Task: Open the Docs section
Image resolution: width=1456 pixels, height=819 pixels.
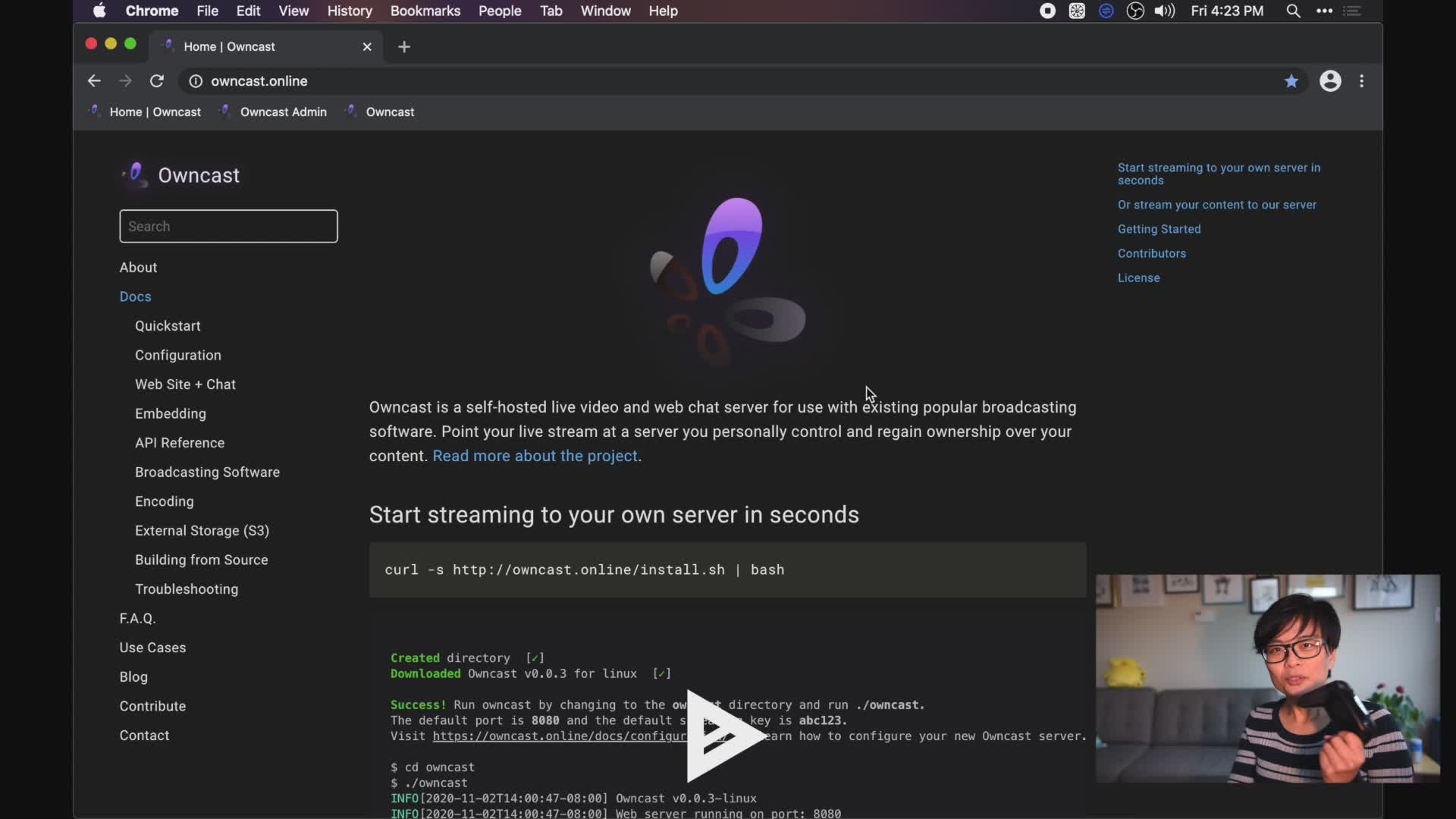Action: (135, 297)
